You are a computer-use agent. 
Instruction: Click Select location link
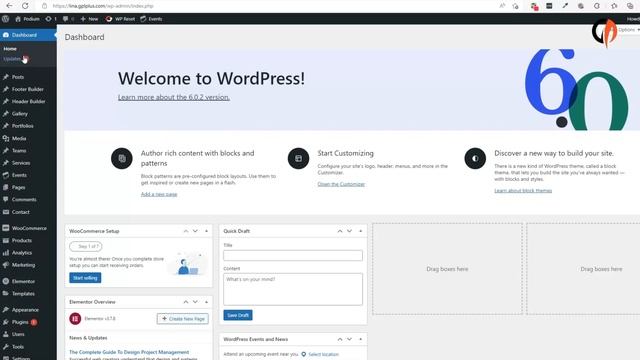323,354
